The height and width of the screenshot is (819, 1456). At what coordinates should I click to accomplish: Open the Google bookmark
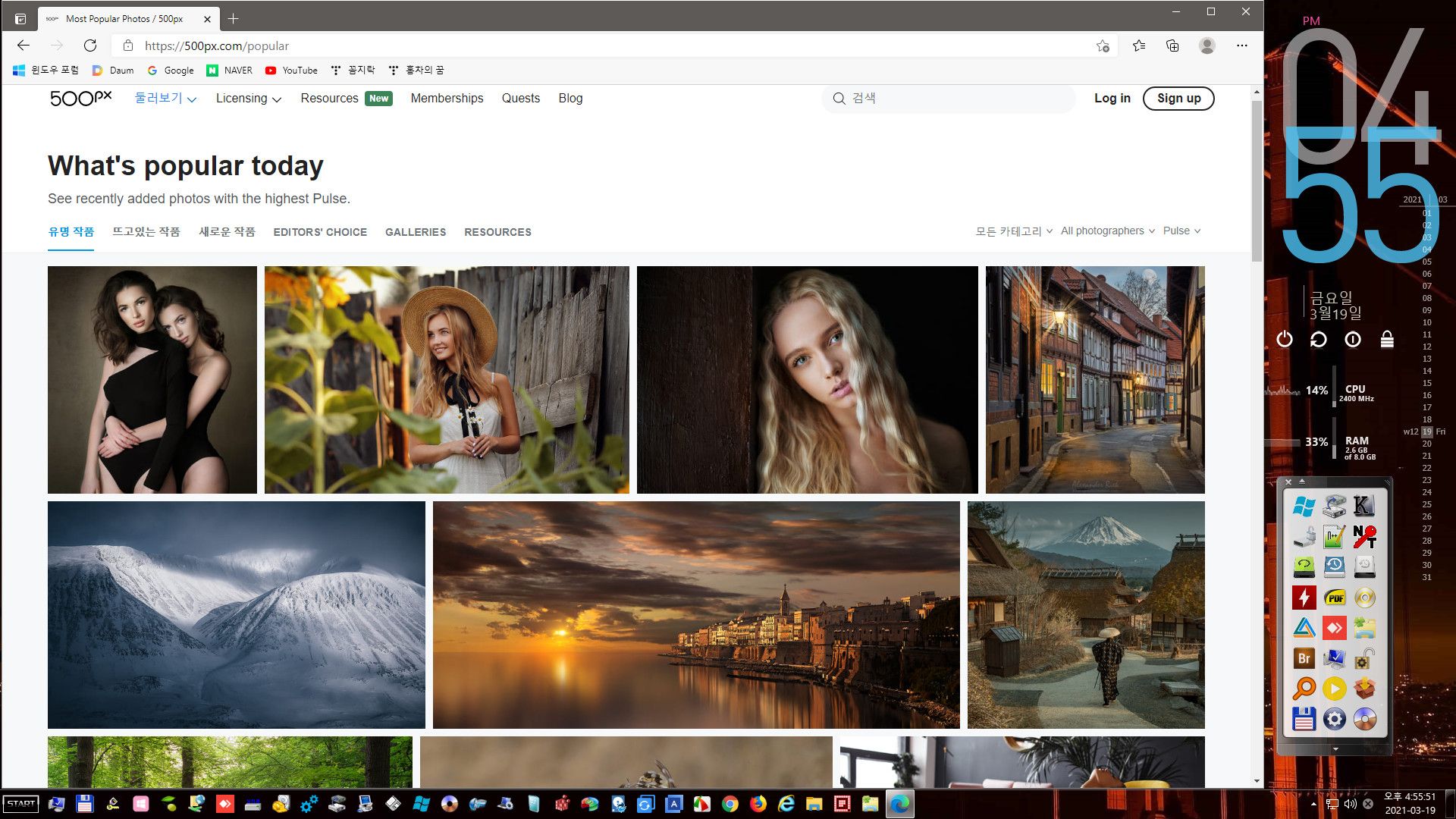pos(171,70)
